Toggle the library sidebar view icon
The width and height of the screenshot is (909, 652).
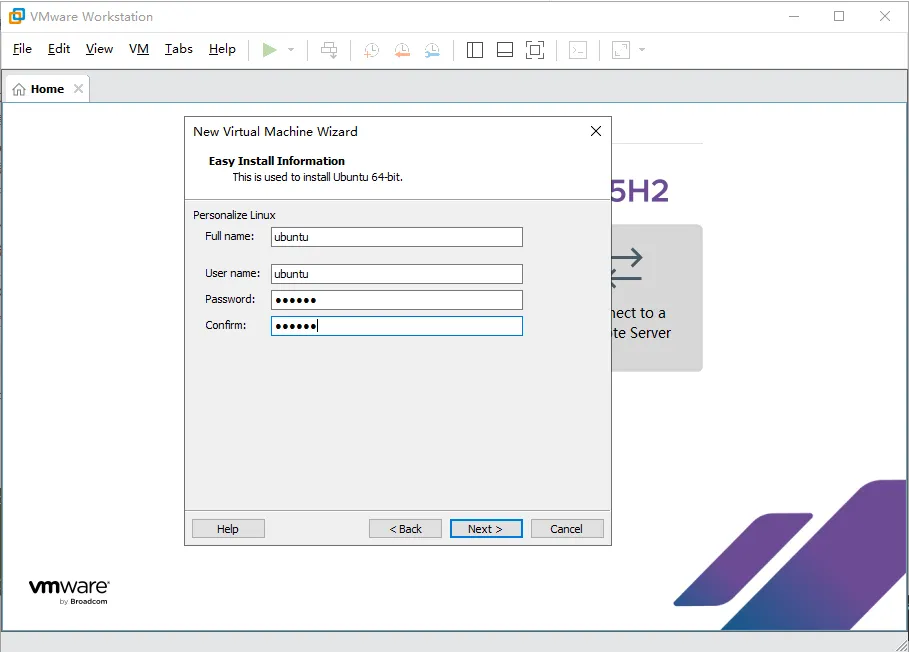click(475, 50)
